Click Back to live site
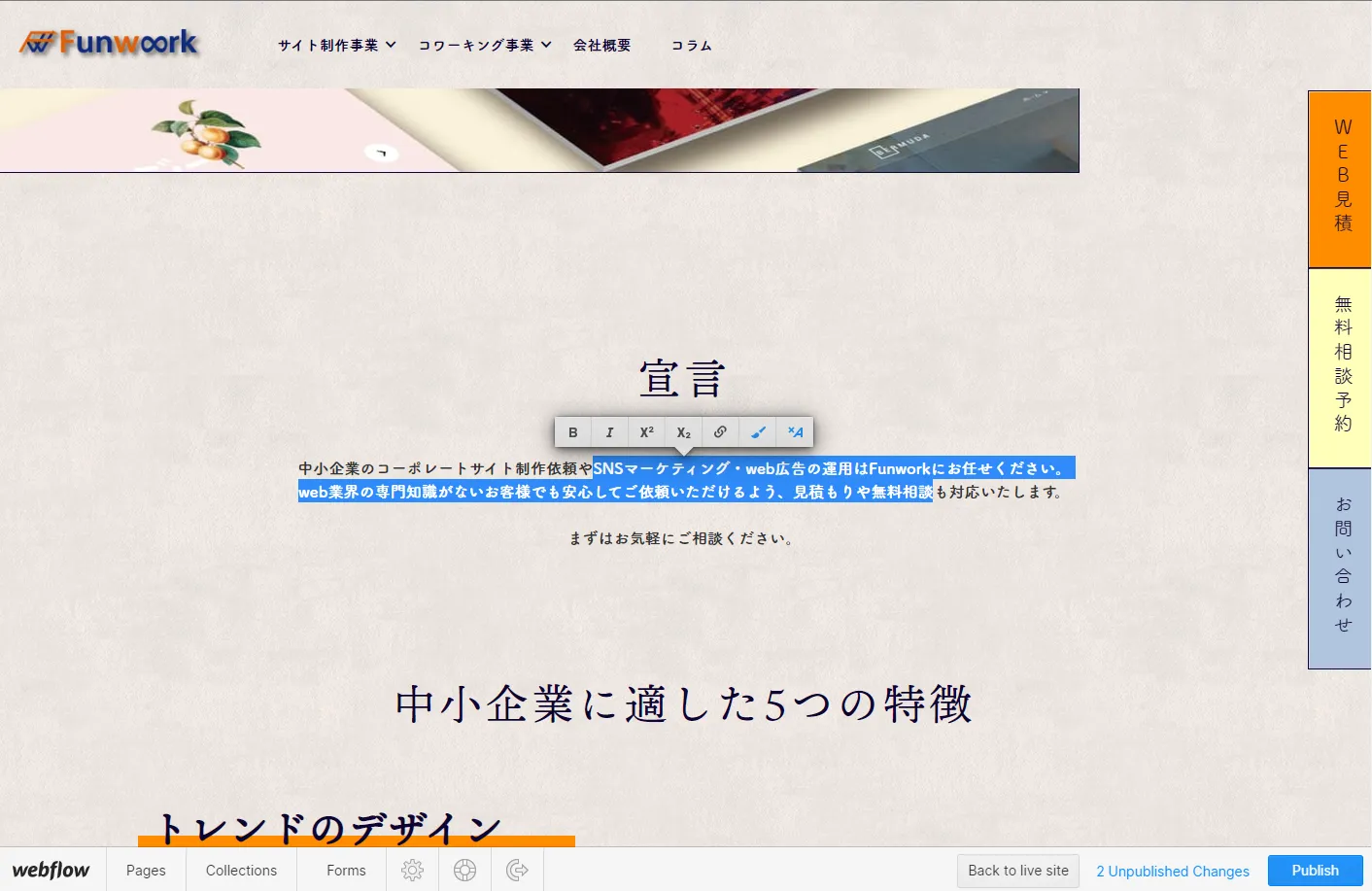The width and height of the screenshot is (1372, 891). click(x=1017, y=871)
